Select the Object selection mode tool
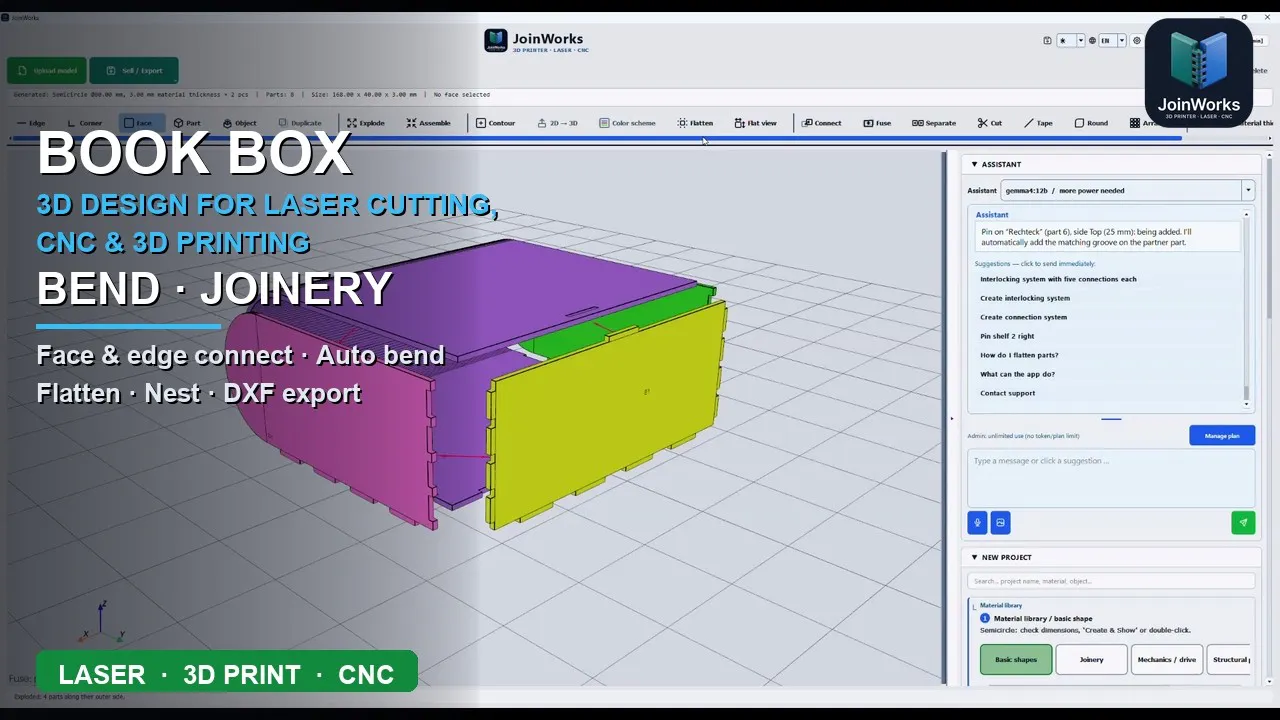The height and width of the screenshot is (720, 1280). [240, 123]
